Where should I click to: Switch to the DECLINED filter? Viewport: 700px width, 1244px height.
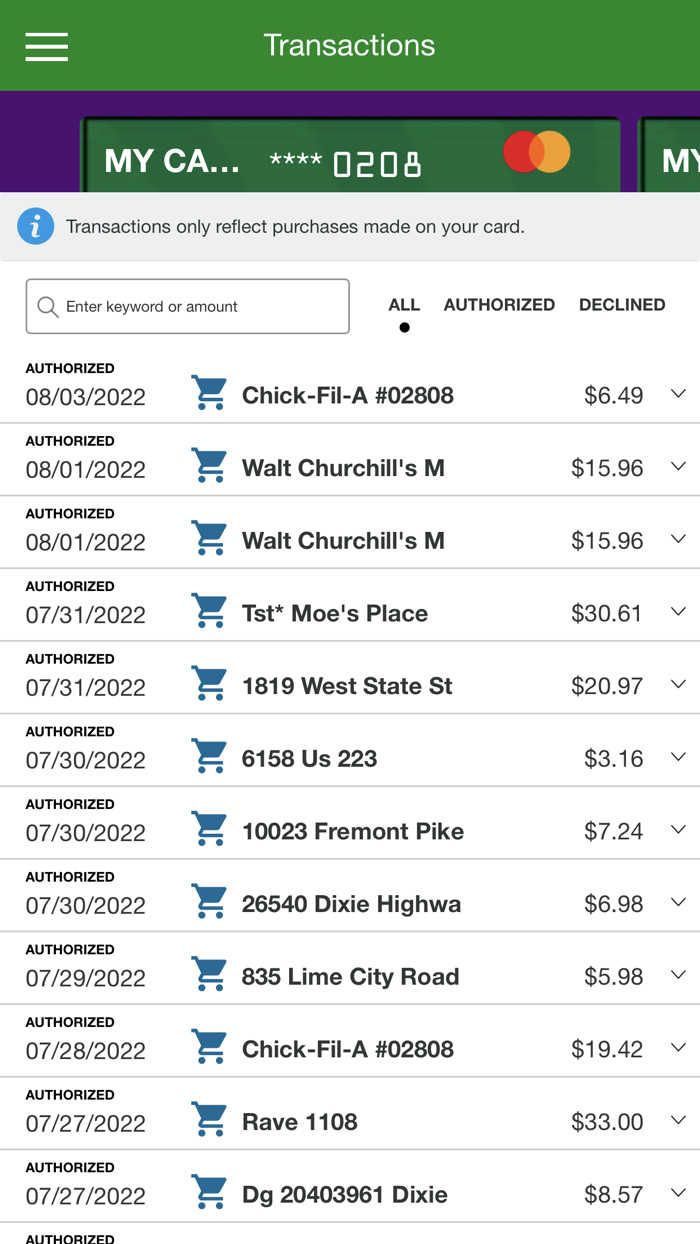coord(622,305)
